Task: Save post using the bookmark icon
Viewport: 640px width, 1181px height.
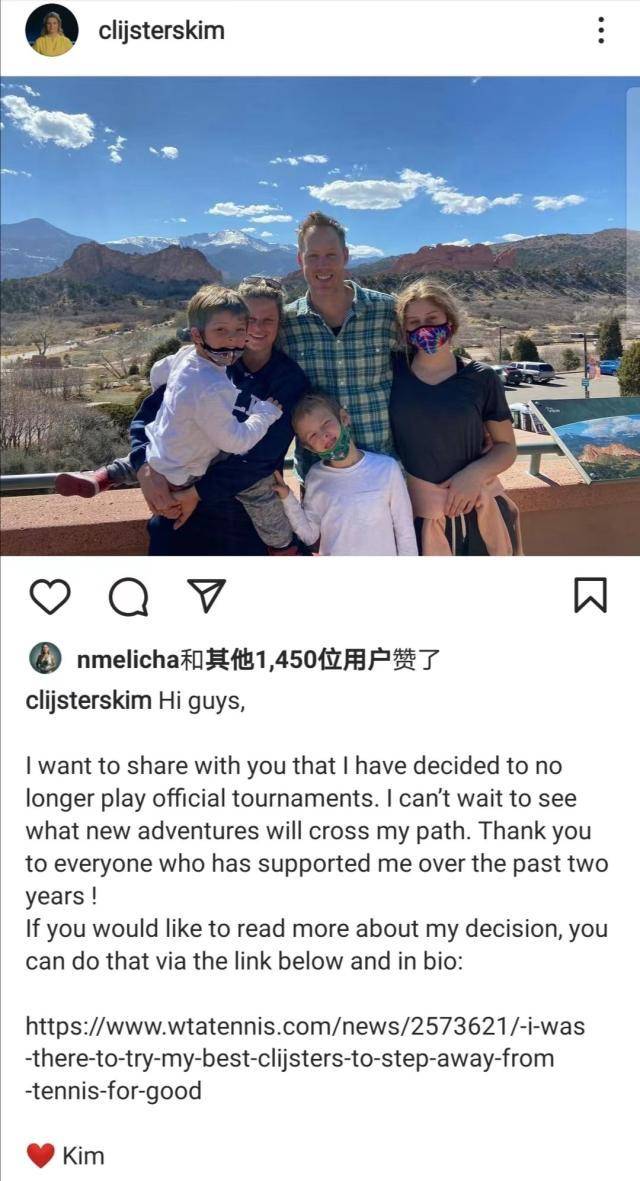Action: click(590, 596)
